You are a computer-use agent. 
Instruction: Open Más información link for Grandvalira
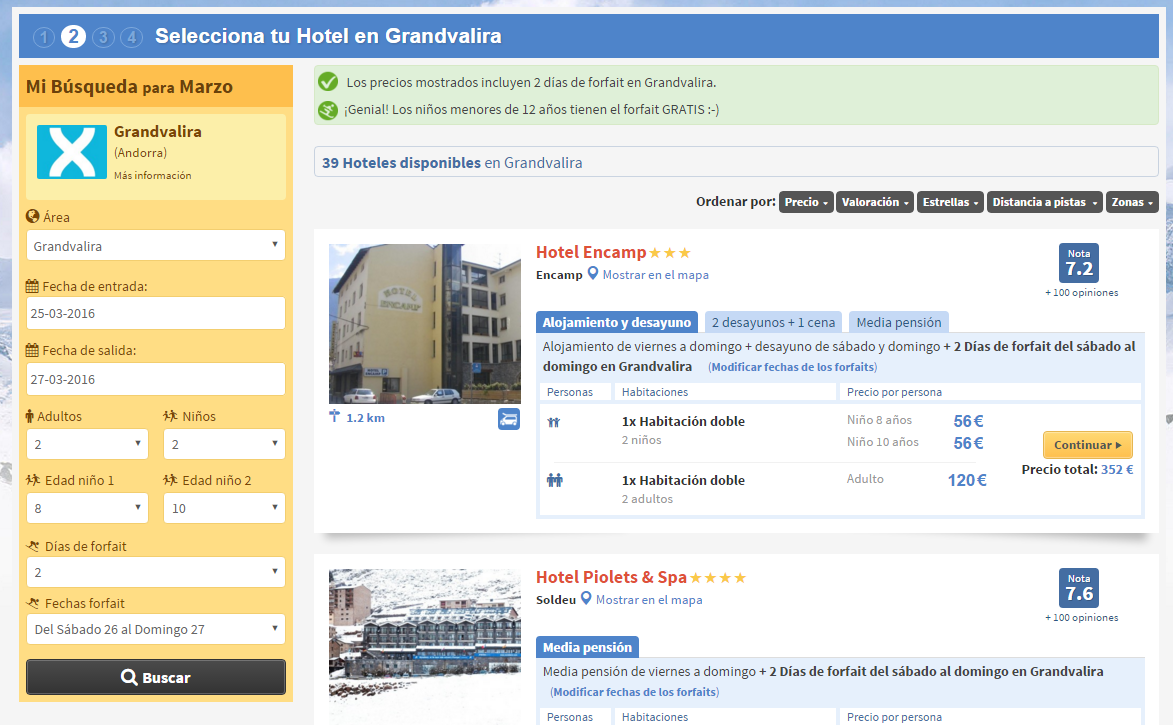click(x=153, y=175)
